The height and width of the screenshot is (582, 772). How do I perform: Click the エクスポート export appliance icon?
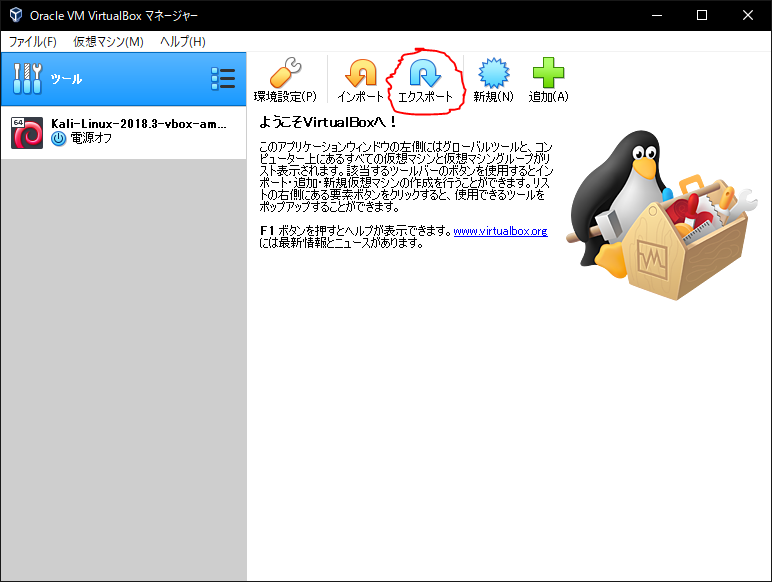425,73
